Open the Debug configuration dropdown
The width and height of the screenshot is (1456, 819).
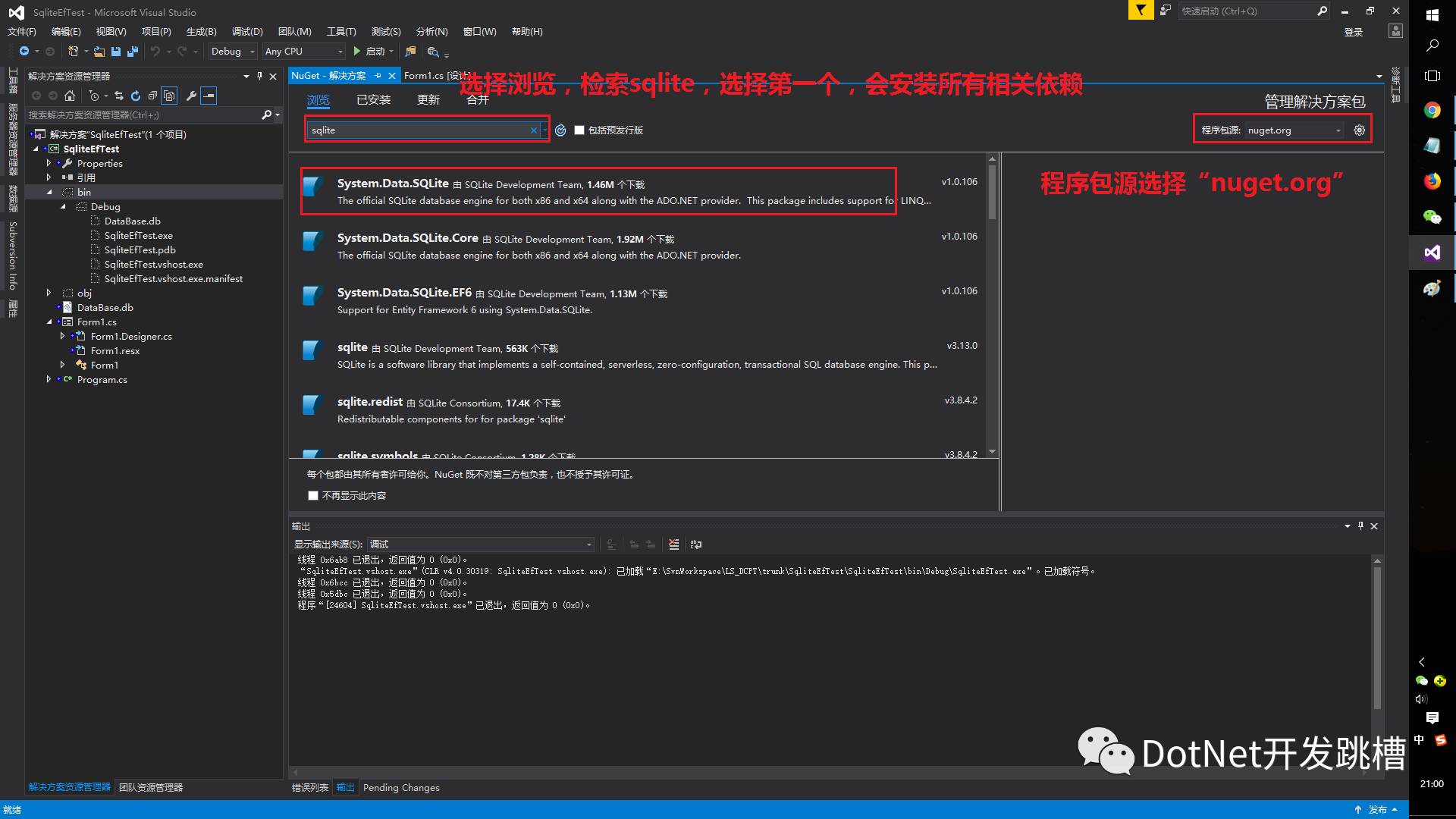click(x=232, y=51)
